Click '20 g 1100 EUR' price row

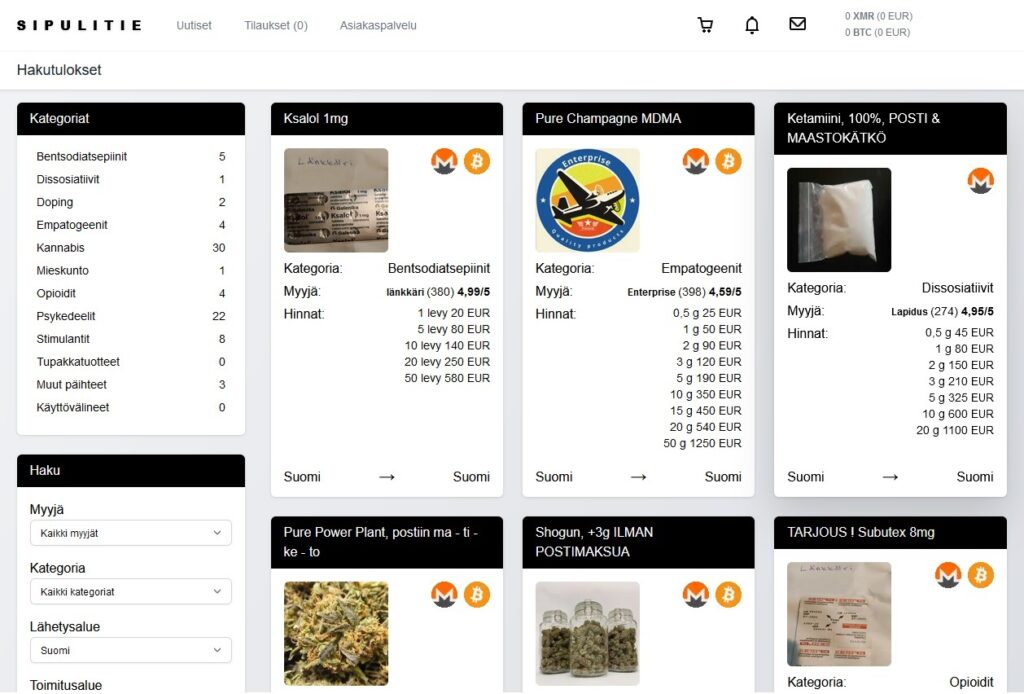pos(955,430)
